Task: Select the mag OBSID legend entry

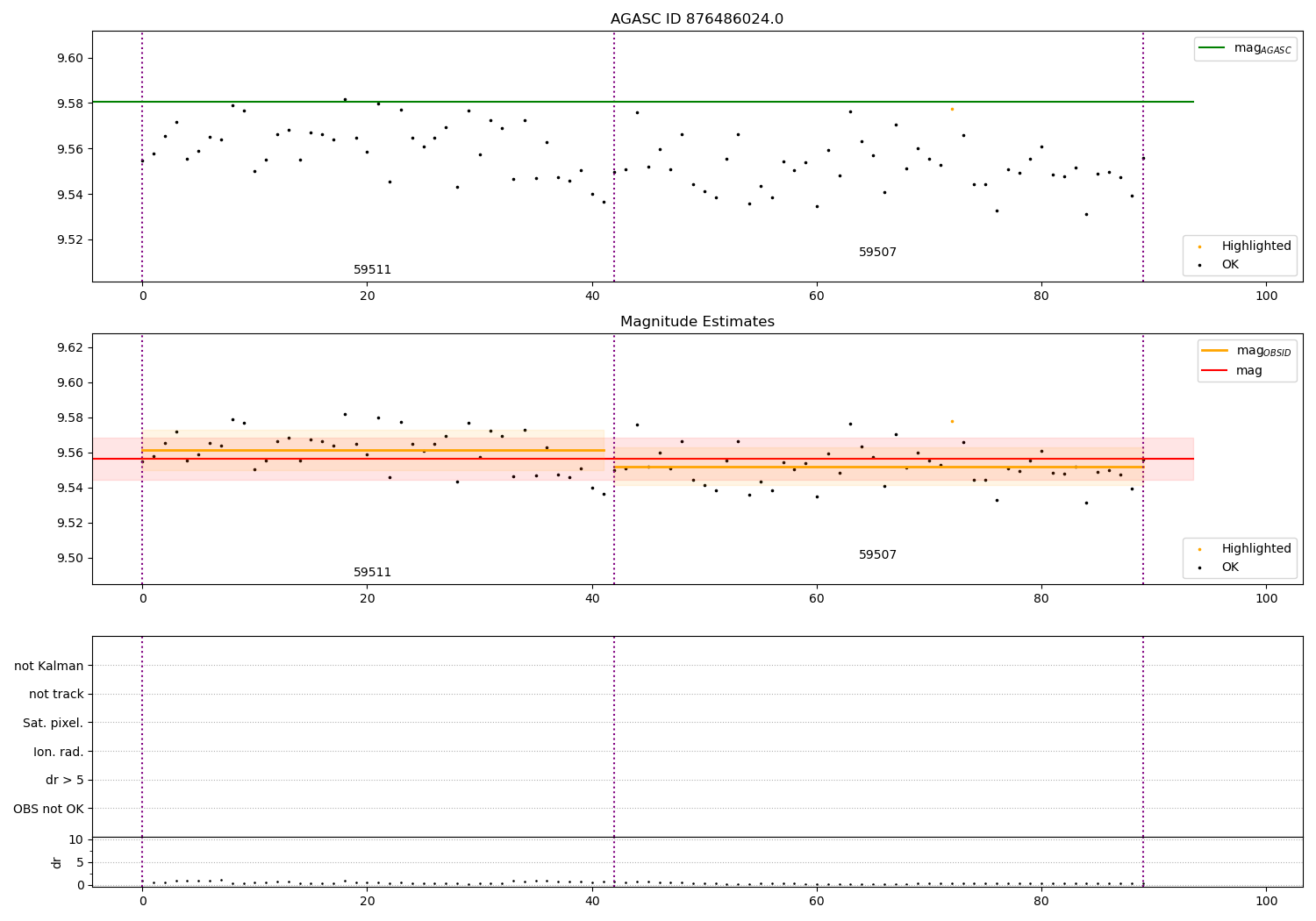Action: pyautogui.click(x=1247, y=351)
